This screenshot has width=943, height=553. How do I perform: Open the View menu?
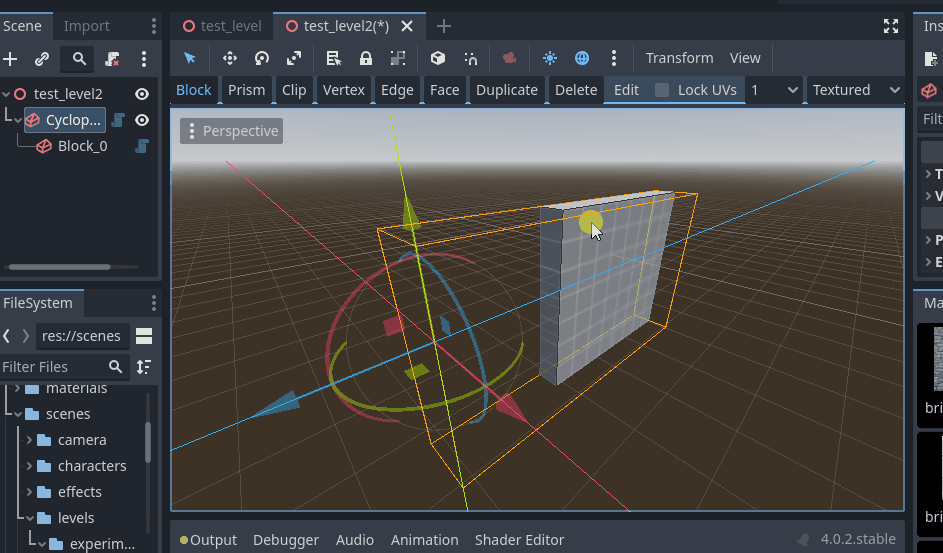(x=745, y=58)
